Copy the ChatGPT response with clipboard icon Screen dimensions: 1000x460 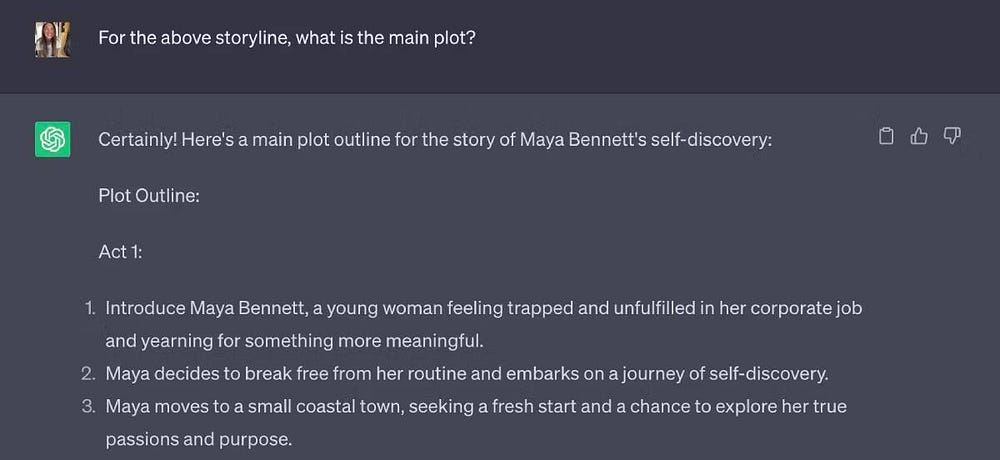[x=886, y=137]
